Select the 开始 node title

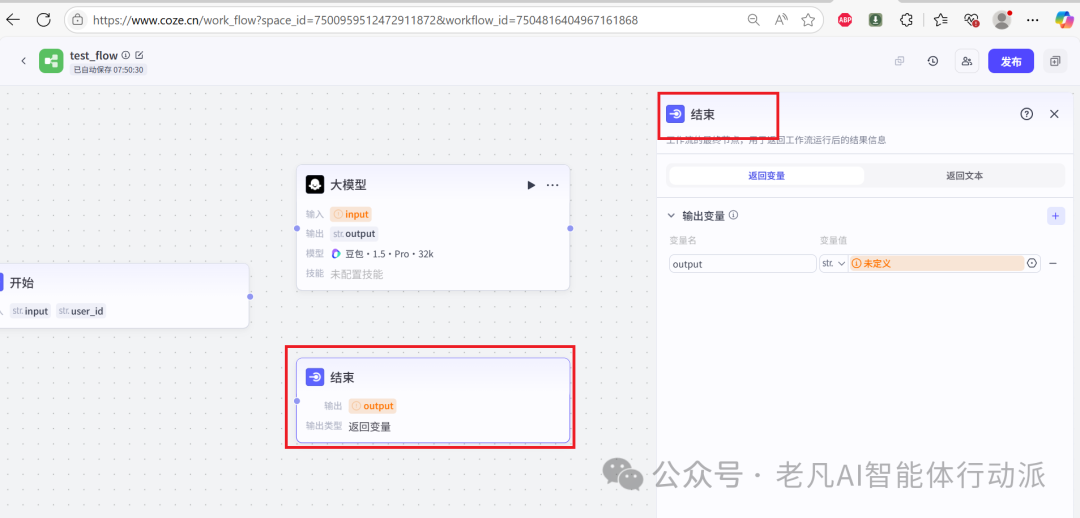click(x=21, y=282)
